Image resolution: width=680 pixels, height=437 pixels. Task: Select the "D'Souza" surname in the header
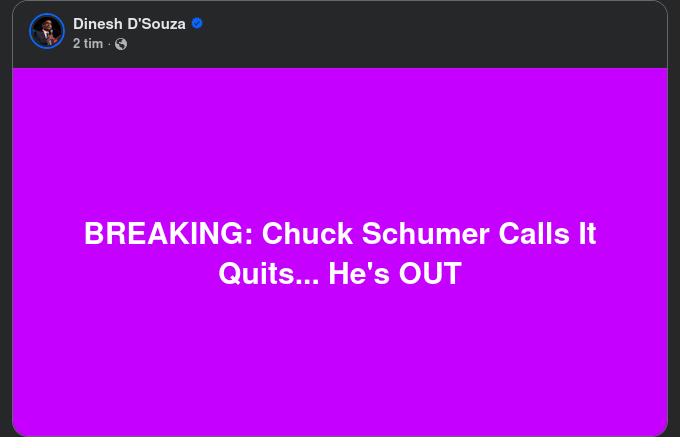[152, 23]
